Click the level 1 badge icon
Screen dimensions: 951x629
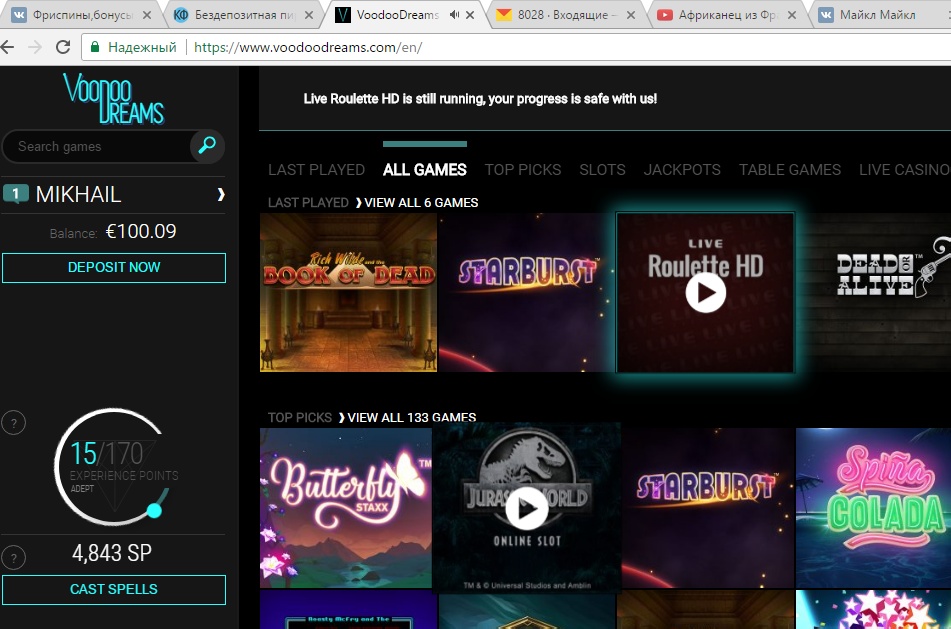16,194
